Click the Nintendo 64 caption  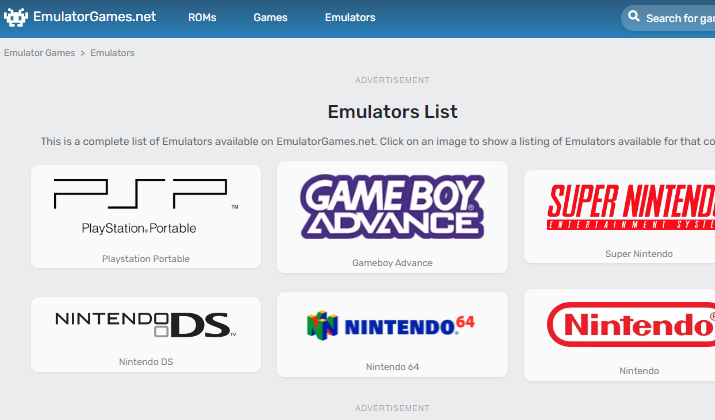pos(392,367)
